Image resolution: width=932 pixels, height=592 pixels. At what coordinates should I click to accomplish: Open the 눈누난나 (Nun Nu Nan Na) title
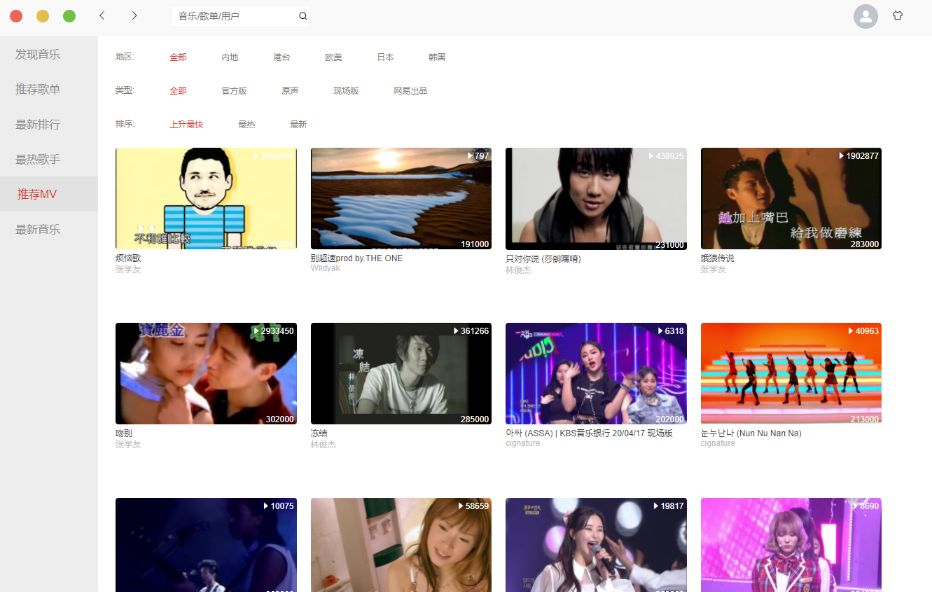point(751,433)
